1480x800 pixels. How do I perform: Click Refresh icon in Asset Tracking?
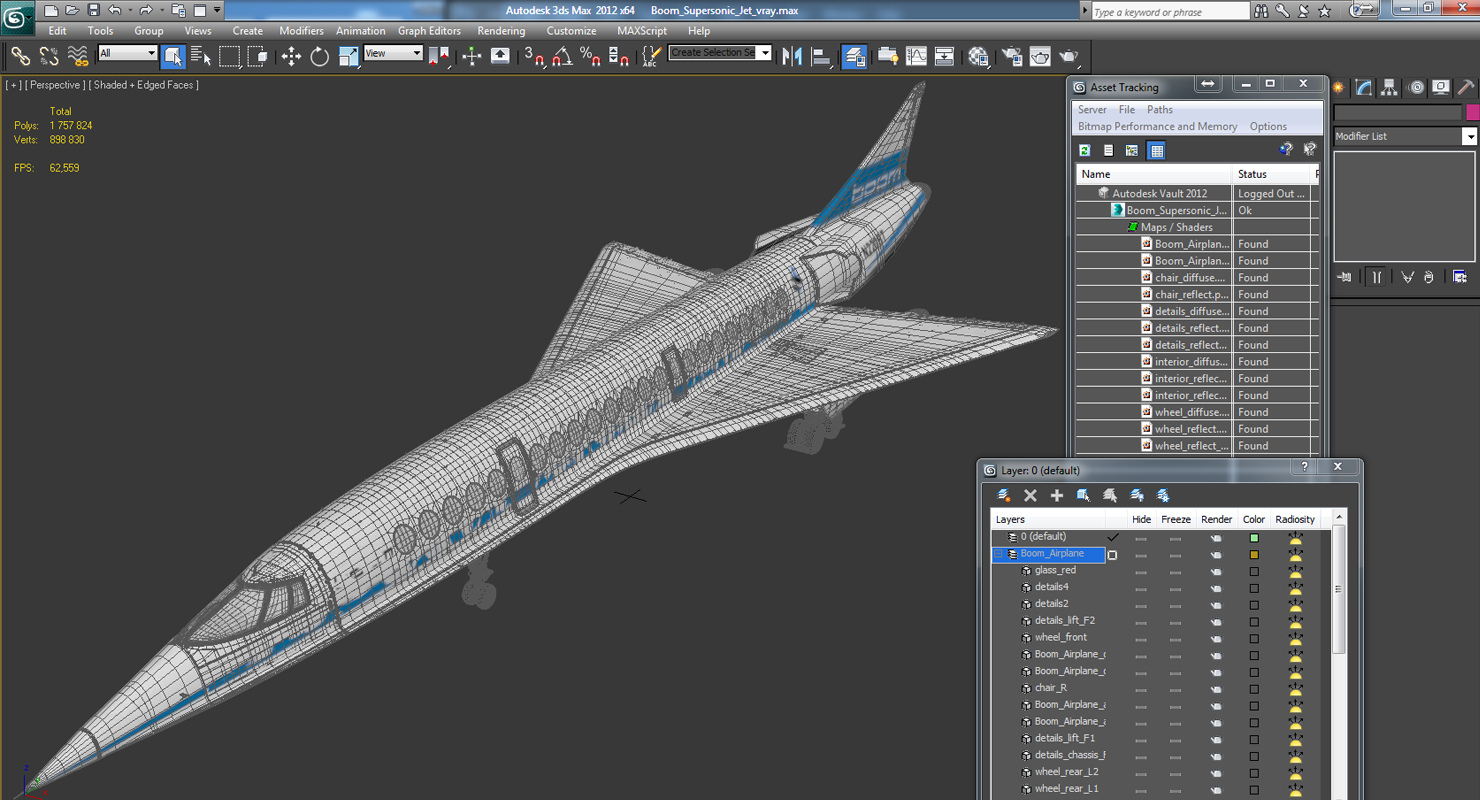[x=1084, y=150]
